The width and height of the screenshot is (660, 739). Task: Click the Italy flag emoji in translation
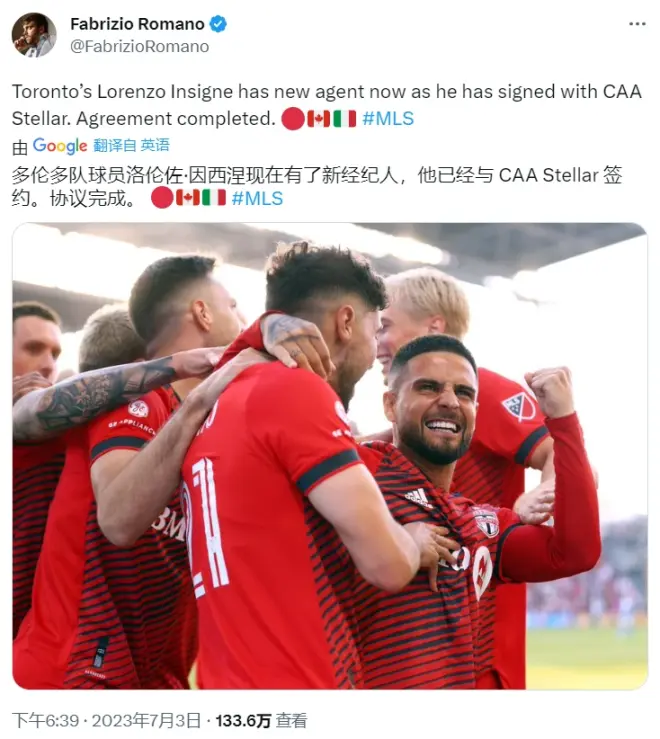coord(214,198)
